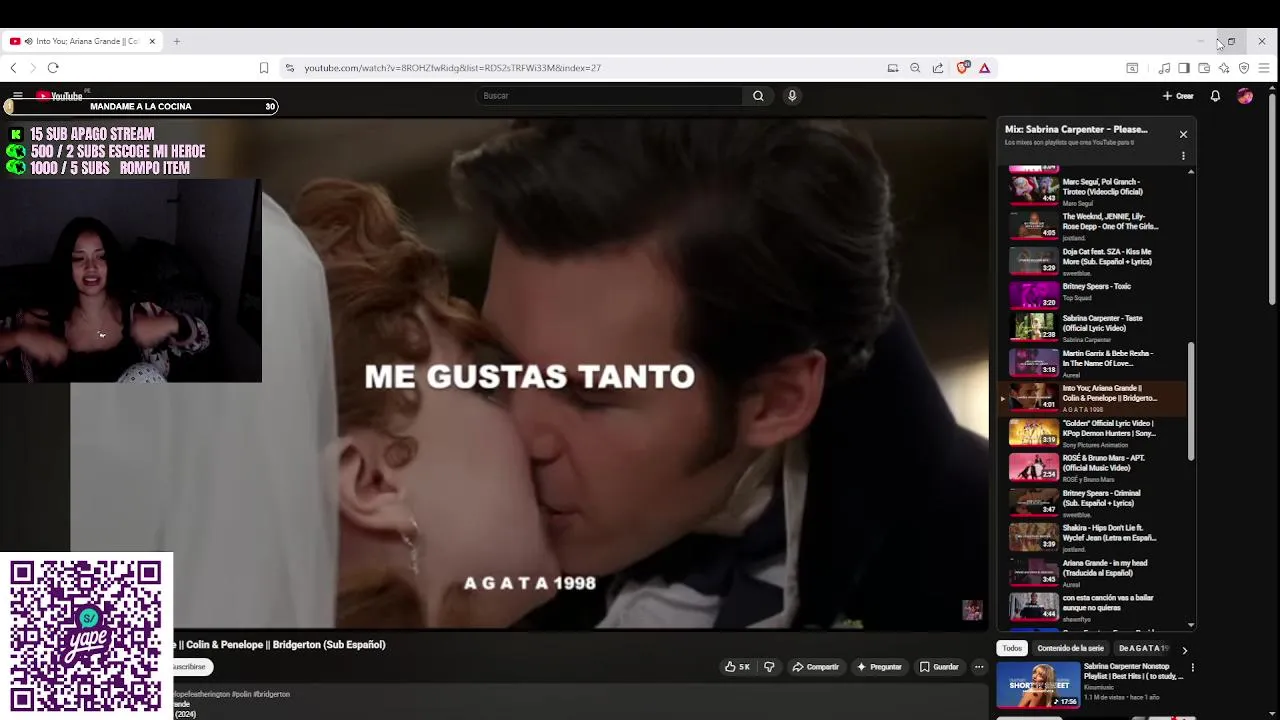
Task: Open the Mix playlist three-dot options
Action: point(1183,156)
